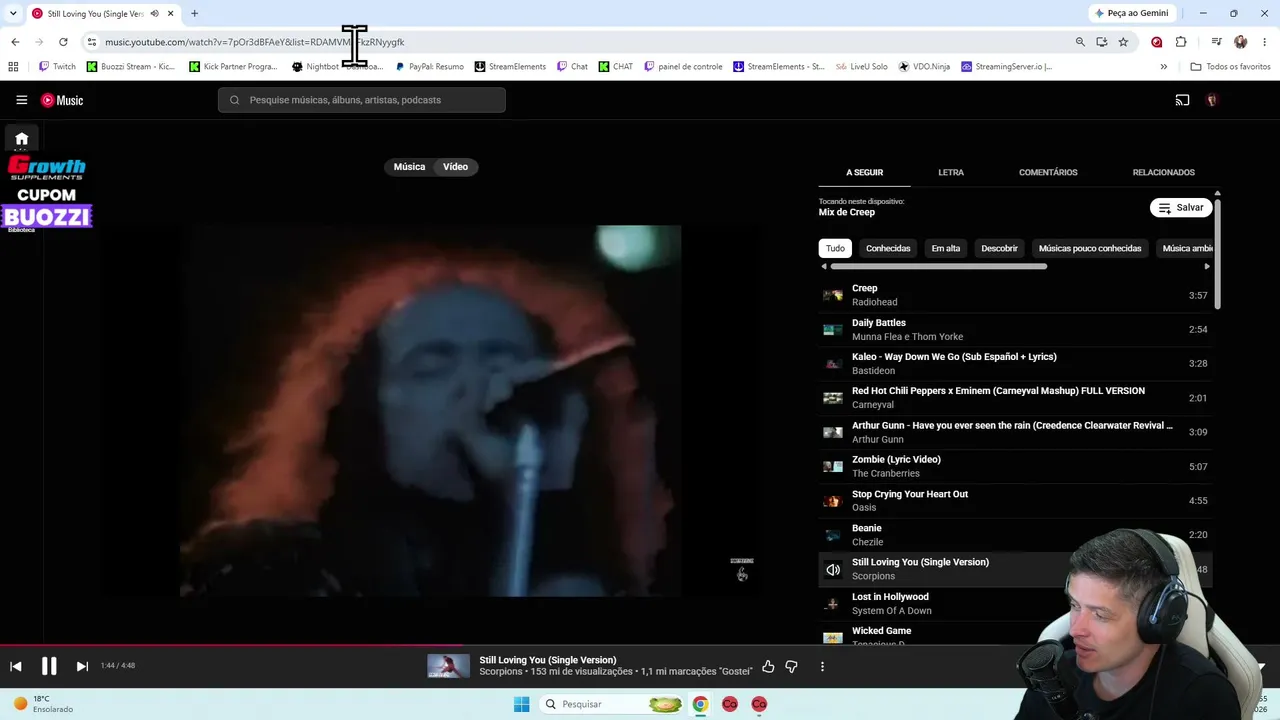Skip to the next track
This screenshot has height=720, width=1280.
click(82, 666)
